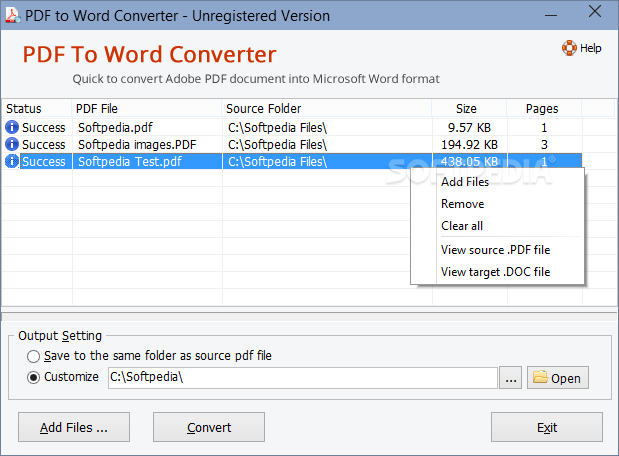Click the status icon for Softpedia Test.pdf
619x456 pixels.
coord(12,161)
